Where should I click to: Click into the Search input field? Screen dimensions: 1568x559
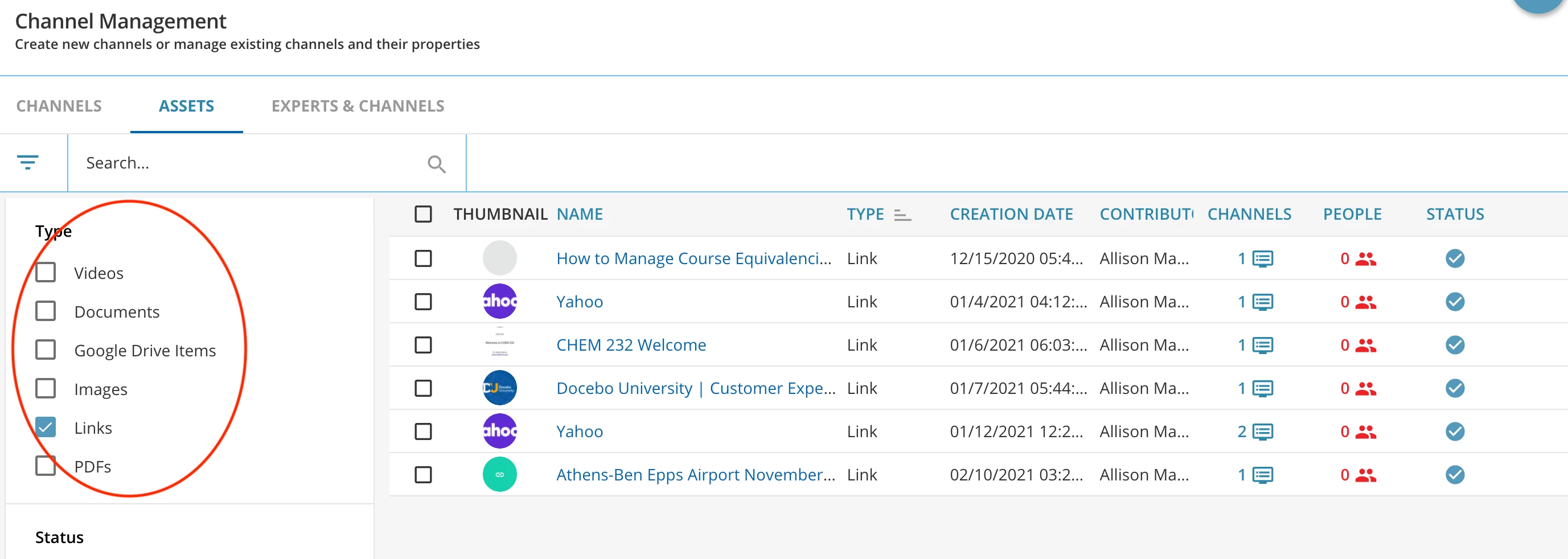[249, 163]
